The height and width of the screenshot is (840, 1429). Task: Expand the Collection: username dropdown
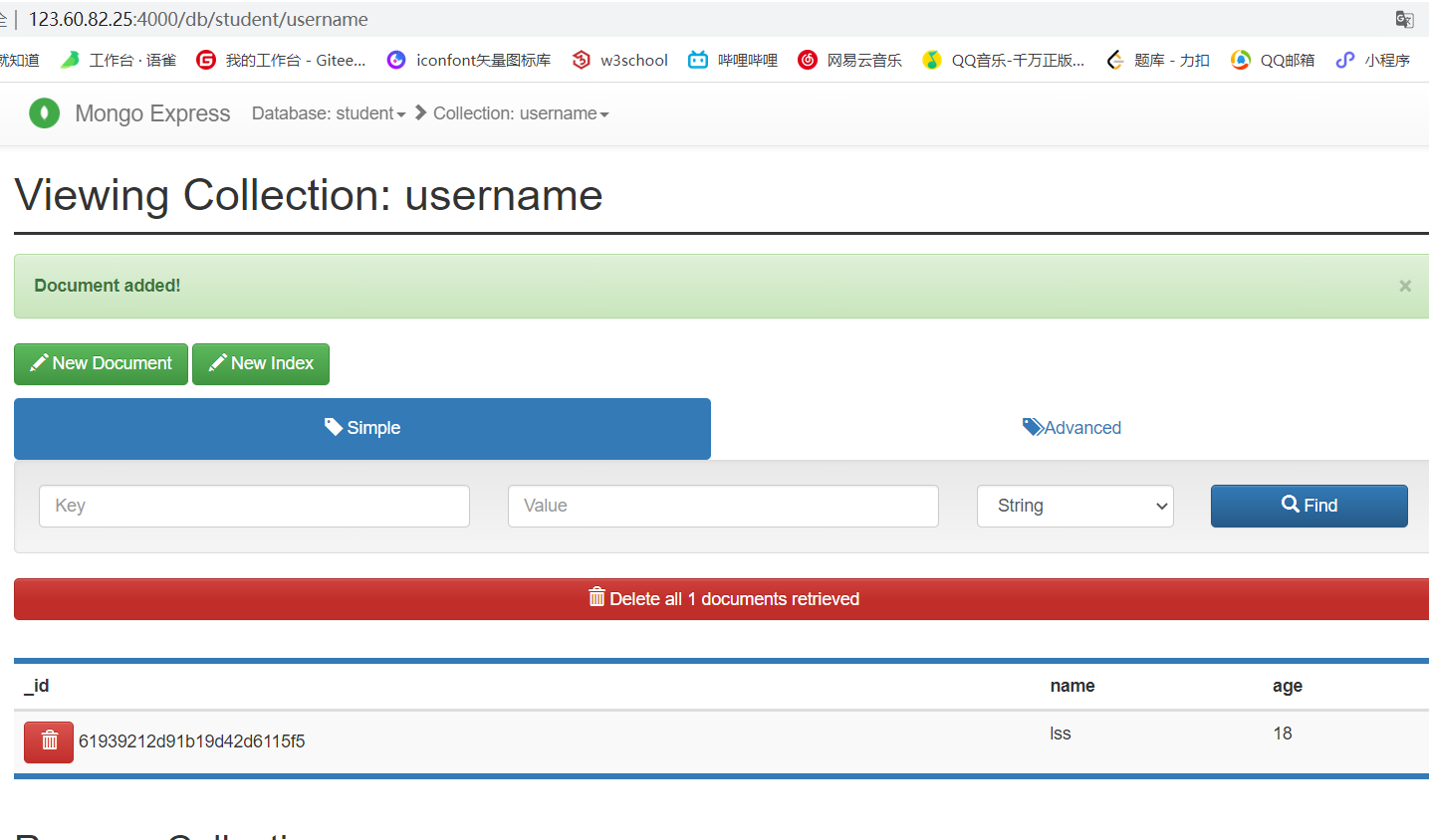pos(521,113)
